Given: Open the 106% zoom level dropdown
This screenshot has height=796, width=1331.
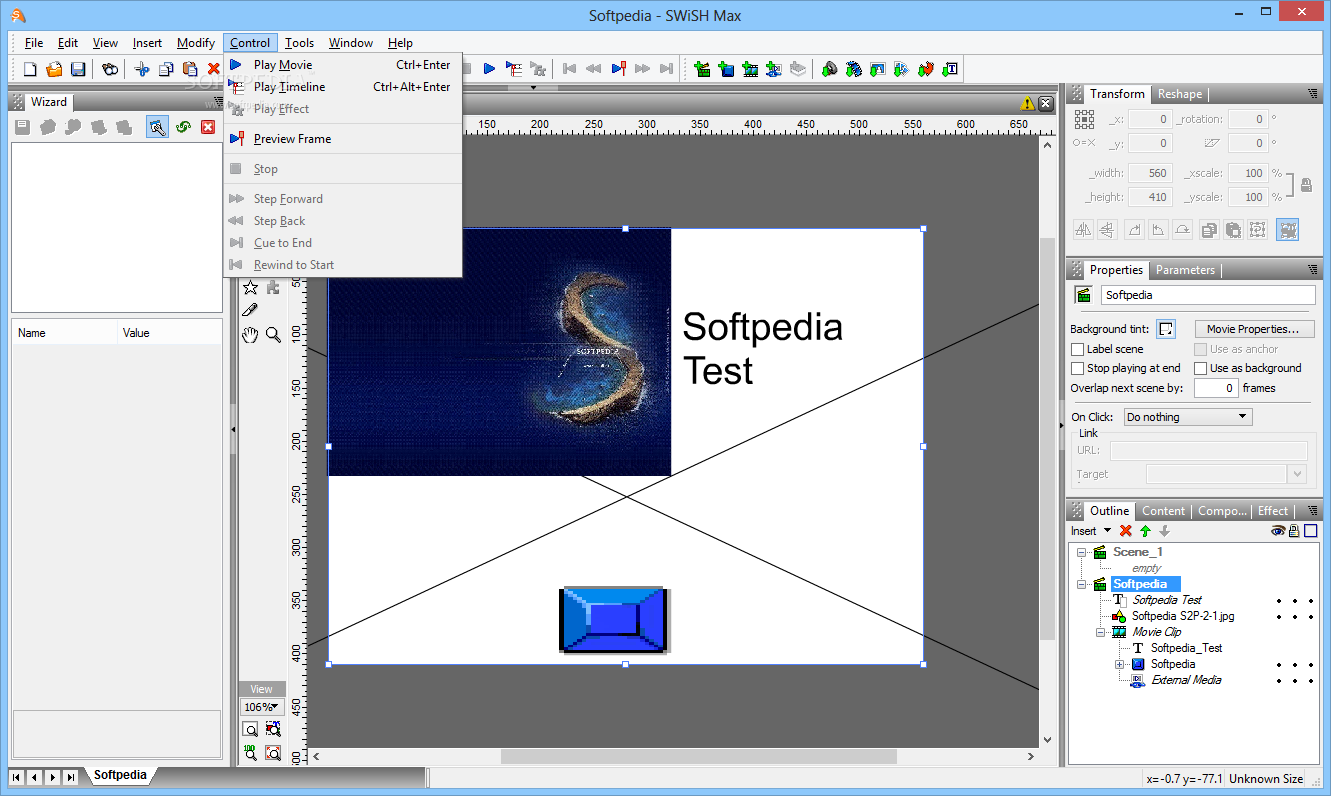Looking at the screenshot, I should click(261, 707).
